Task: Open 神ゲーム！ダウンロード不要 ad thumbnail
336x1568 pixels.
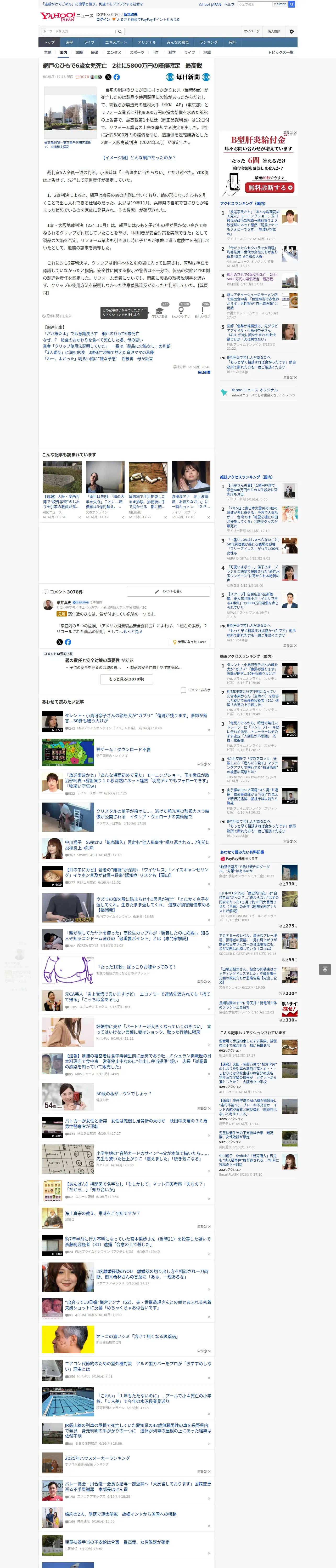Action: point(68,752)
